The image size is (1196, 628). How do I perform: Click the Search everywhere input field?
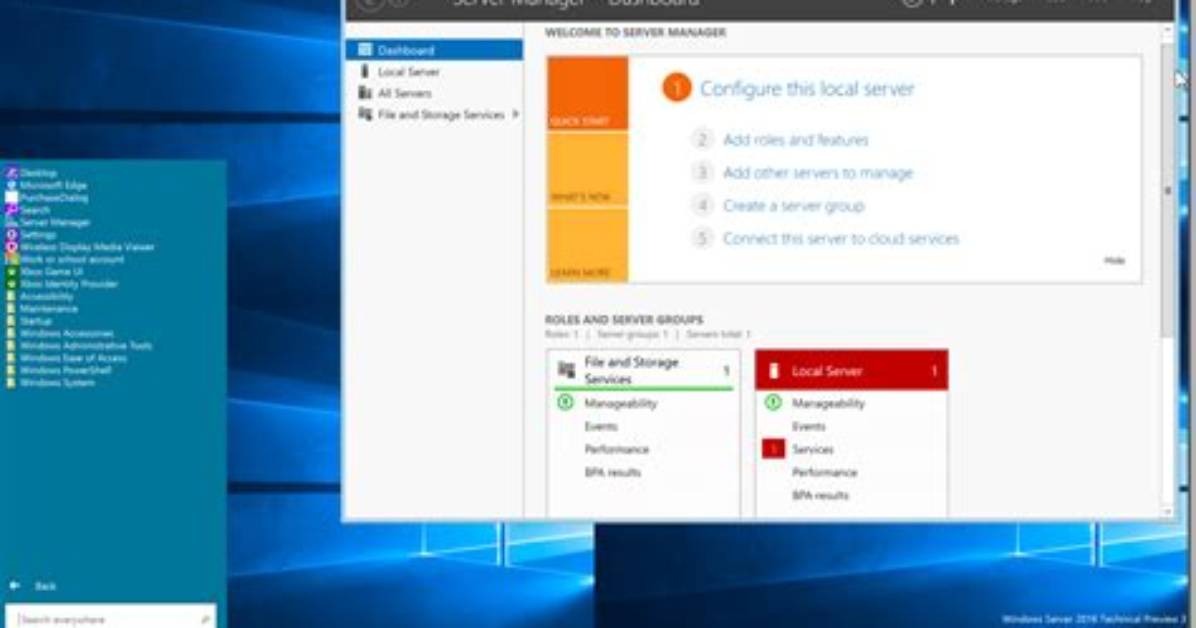coord(111,618)
